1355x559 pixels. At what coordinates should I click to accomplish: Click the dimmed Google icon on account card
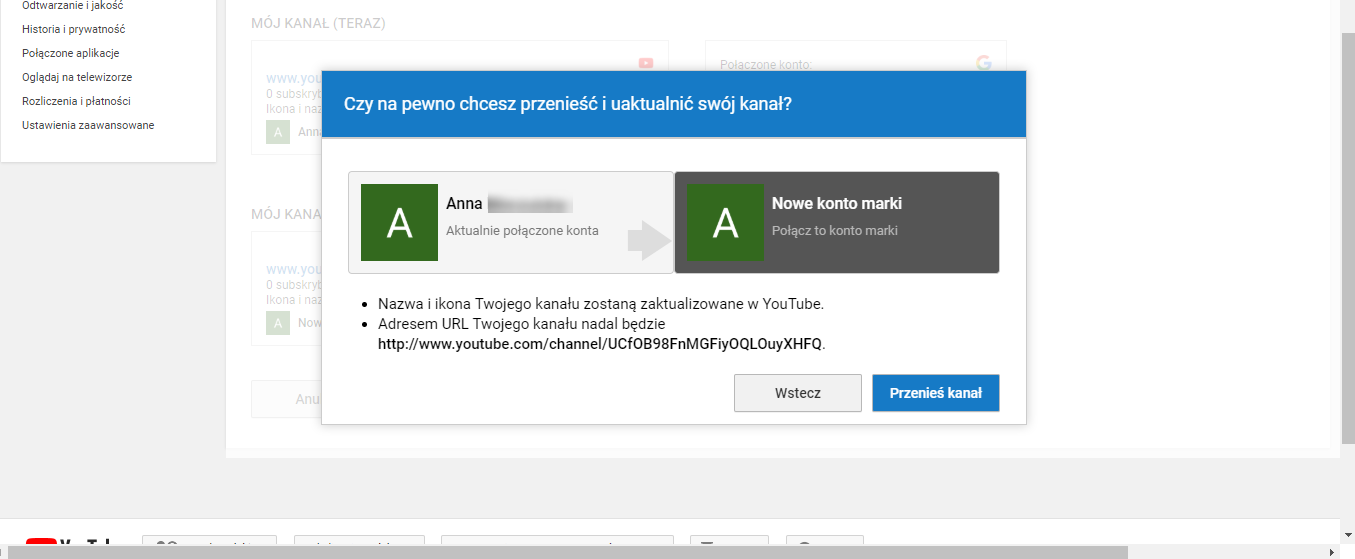point(984,63)
